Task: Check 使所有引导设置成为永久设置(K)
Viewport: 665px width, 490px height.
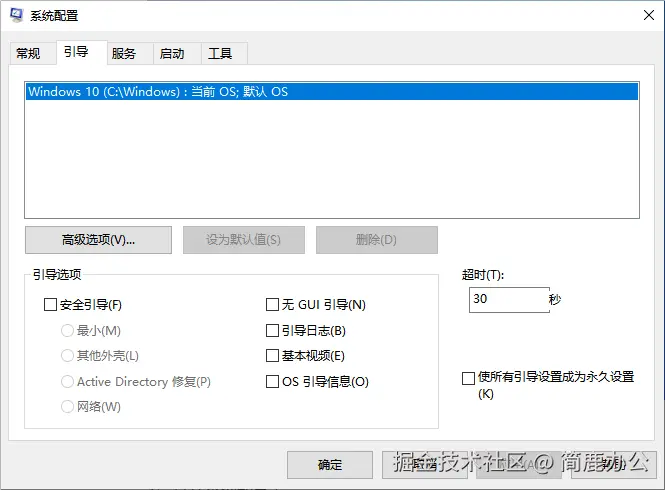Action: (468, 378)
